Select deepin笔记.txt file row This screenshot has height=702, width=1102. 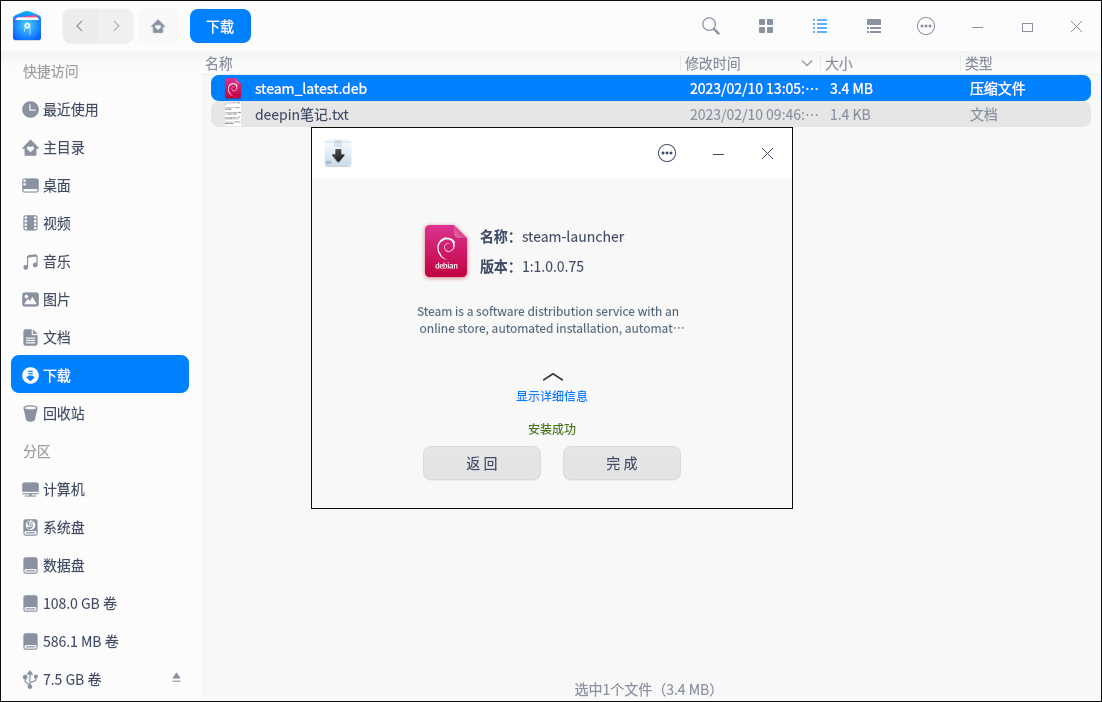[x=651, y=115]
